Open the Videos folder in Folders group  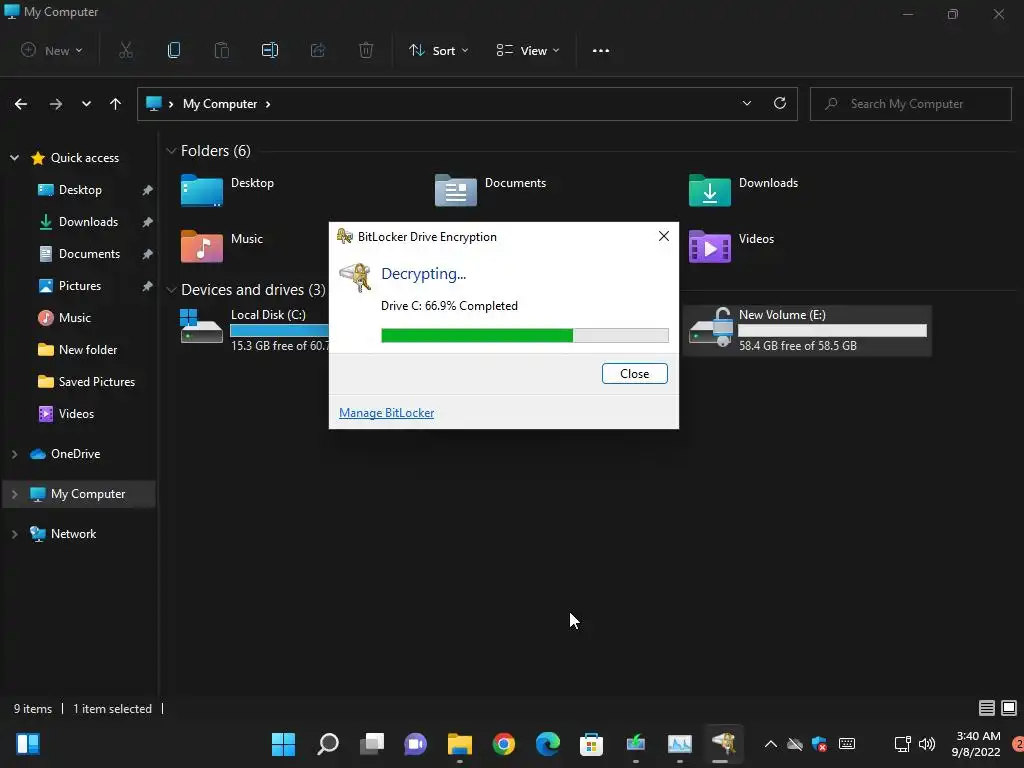coord(709,246)
